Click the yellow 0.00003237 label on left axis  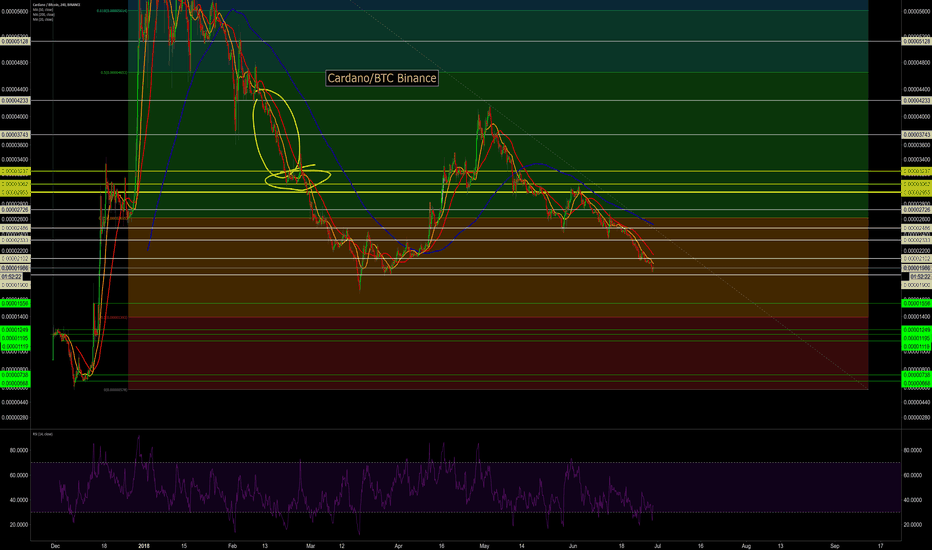click(15, 171)
